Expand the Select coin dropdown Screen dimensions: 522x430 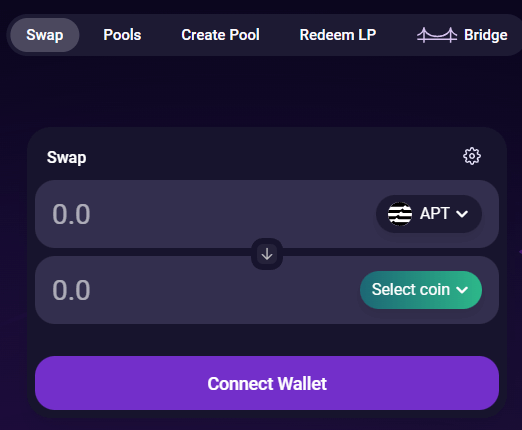(421, 290)
